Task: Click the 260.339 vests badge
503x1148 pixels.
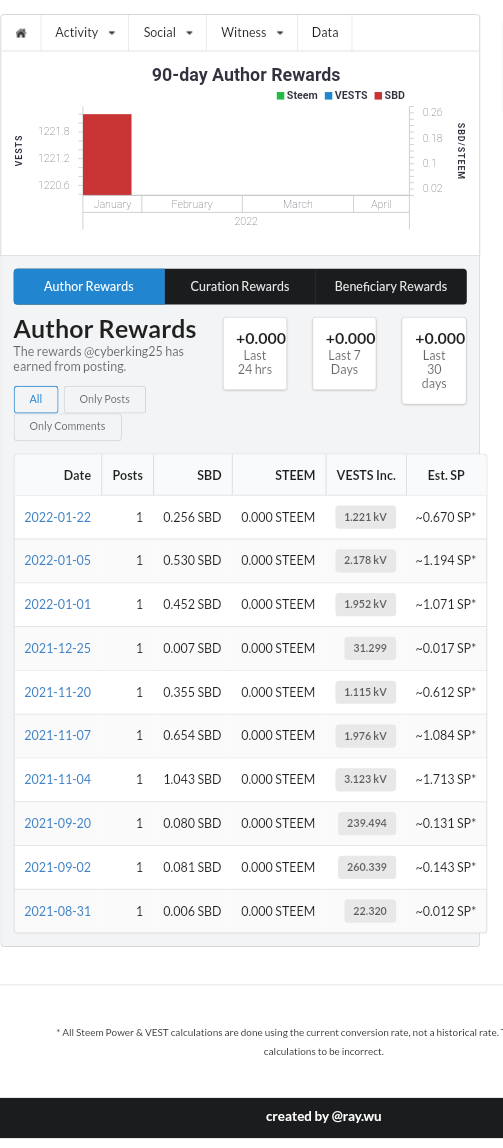Action: pos(367,867)
